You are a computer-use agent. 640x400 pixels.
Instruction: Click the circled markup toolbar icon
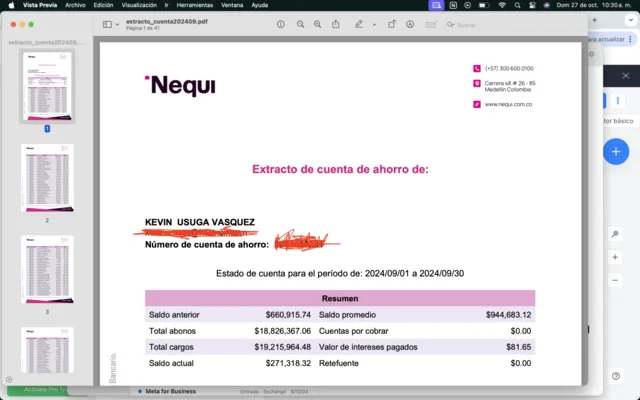tap(411, 23)
